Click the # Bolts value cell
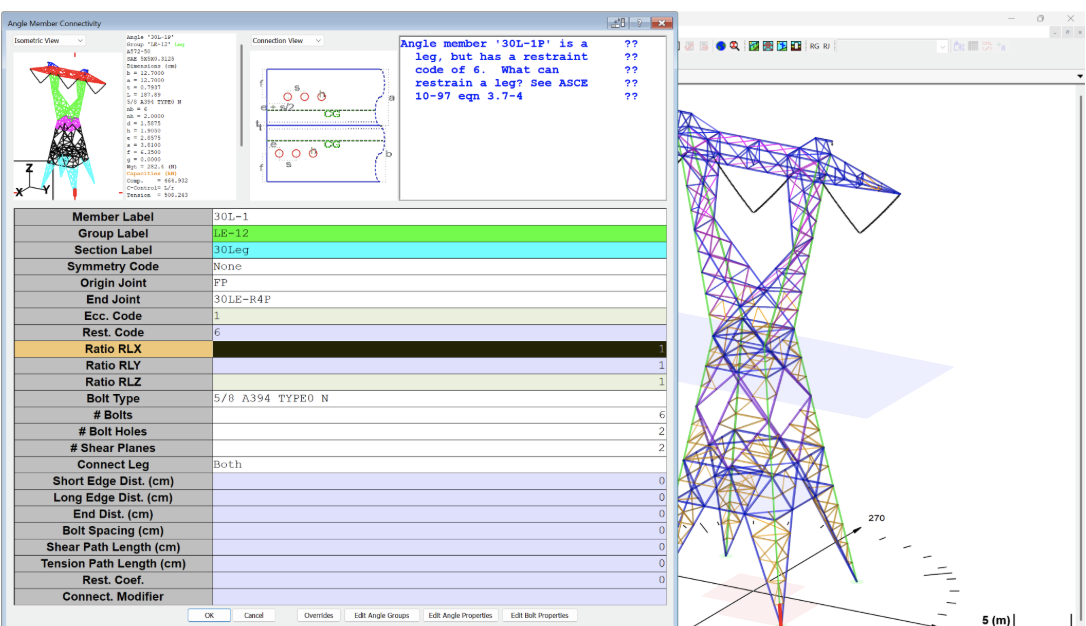This screenshot has width=1086, height=626. coord(439,415)
